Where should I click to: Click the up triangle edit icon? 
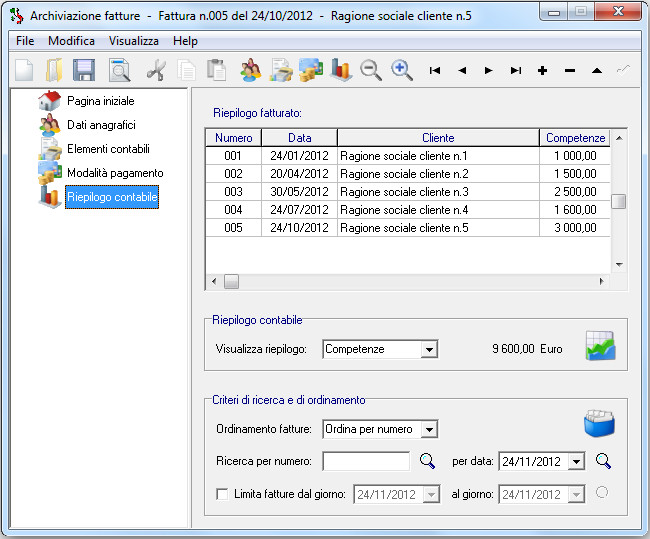pos(597,70)
